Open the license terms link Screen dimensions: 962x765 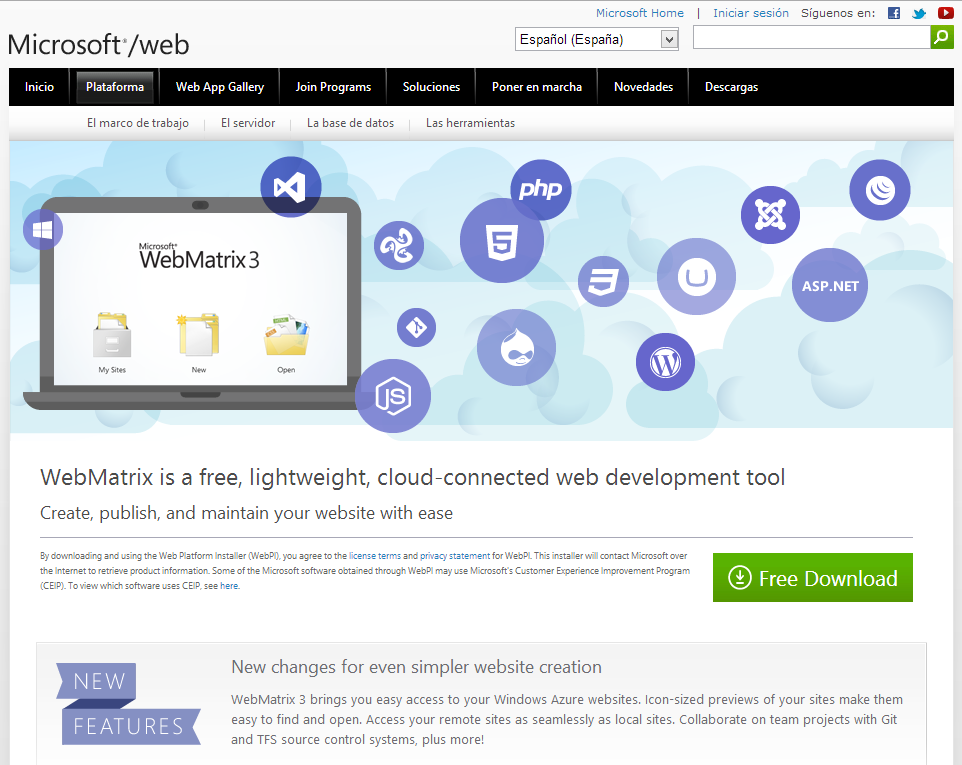[x=374, y=555]
